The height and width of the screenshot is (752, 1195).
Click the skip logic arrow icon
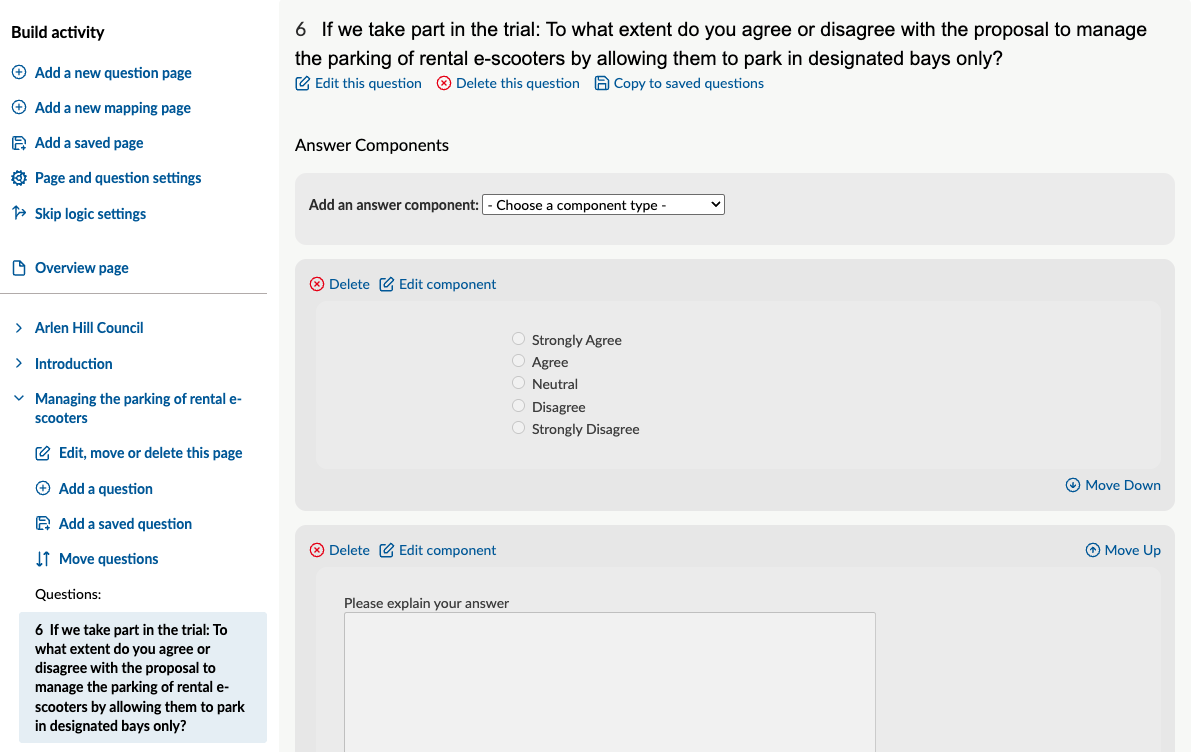point(19,213)
